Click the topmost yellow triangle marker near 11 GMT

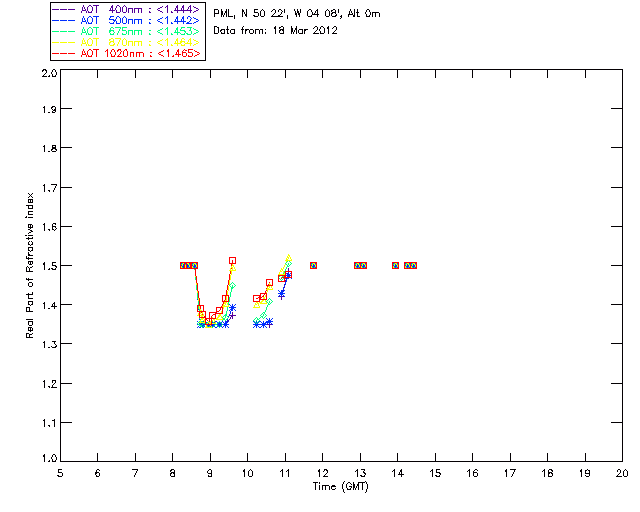coord(289,258)
